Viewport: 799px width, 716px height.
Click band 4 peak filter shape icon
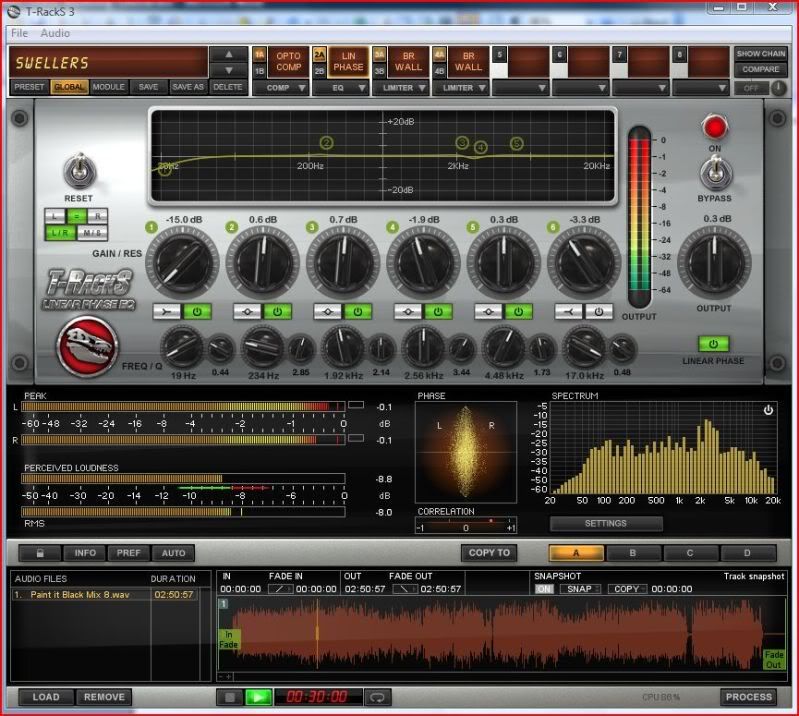(408, 311)
